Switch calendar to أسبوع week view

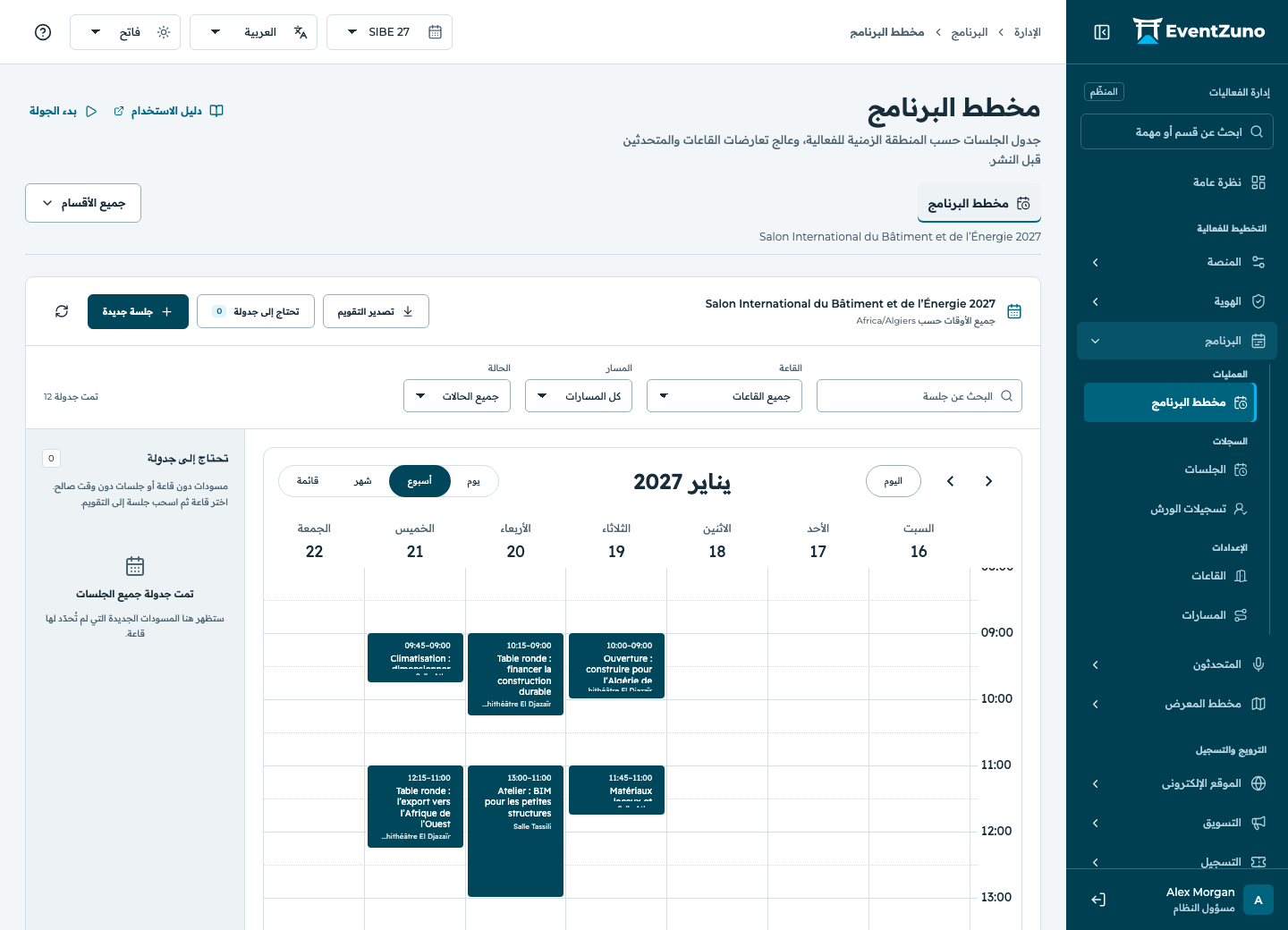[x=419, y=481]
